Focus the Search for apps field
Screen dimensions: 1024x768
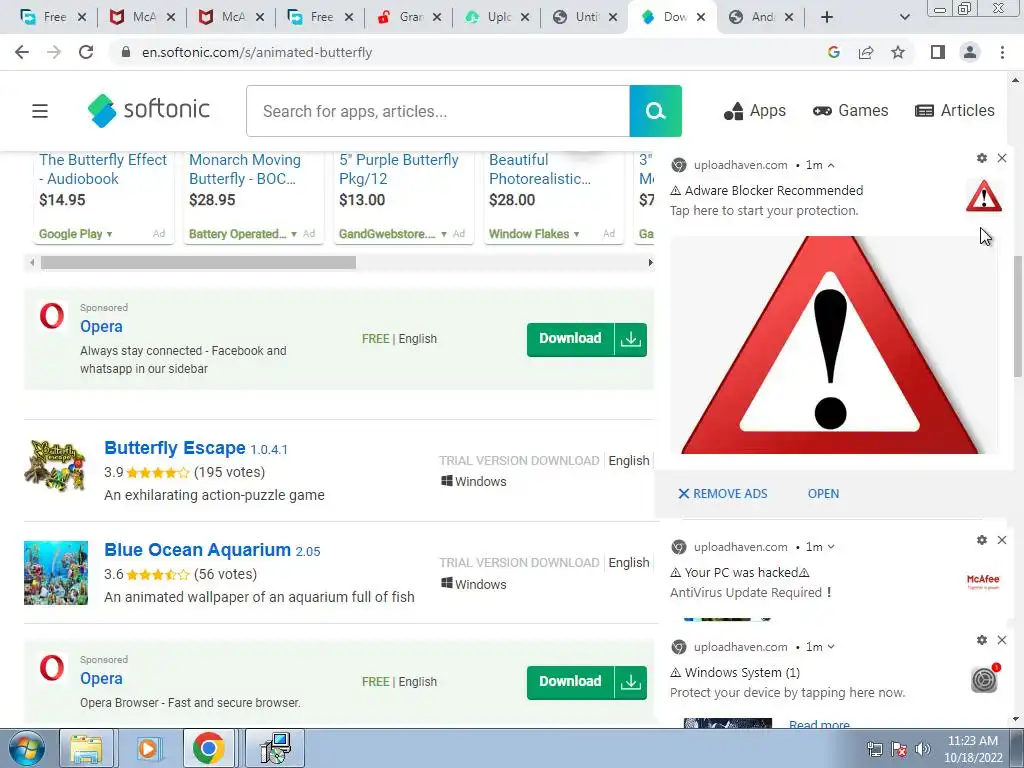(438, 111)
